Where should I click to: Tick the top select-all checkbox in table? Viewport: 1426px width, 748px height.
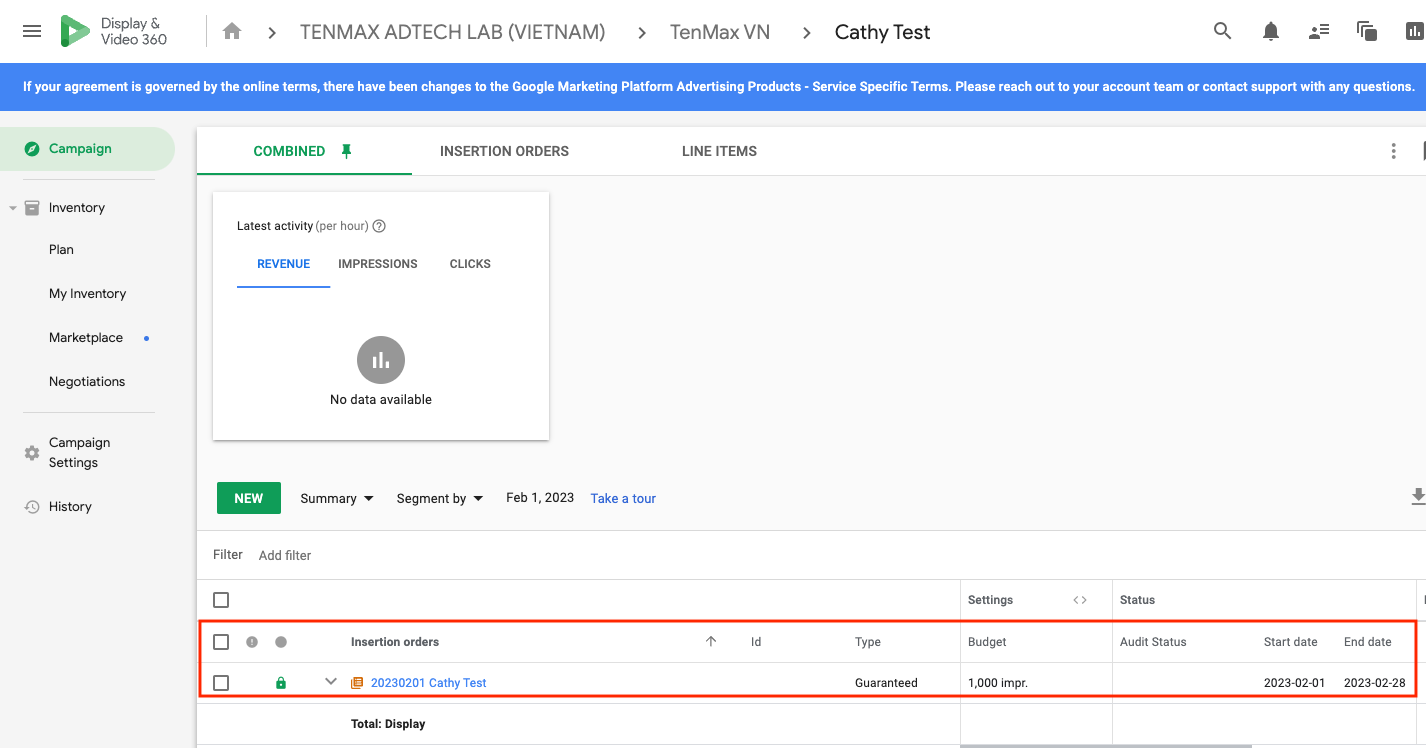coord(221,600)
